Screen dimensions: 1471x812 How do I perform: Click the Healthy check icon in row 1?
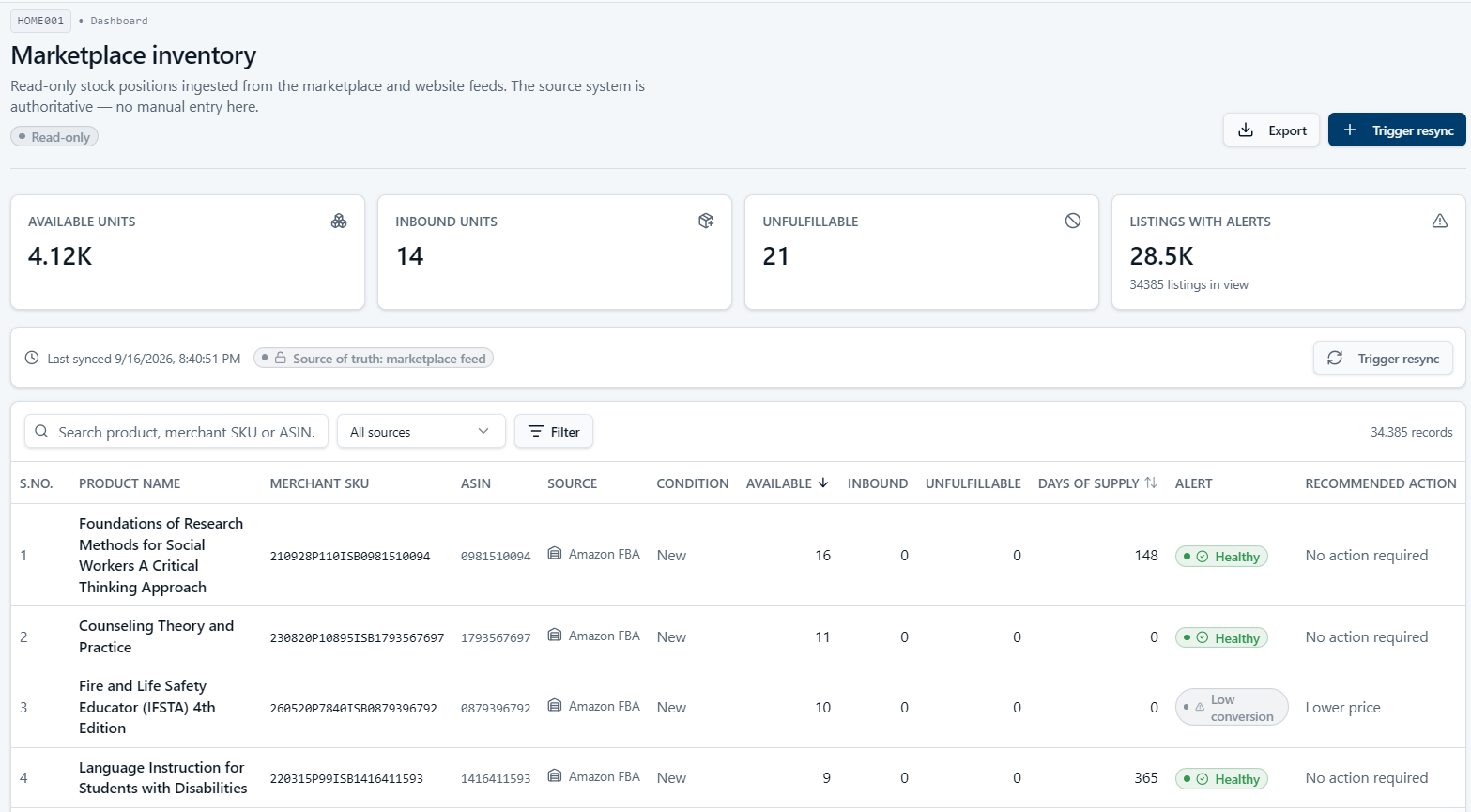click(x=1203, y=557)
